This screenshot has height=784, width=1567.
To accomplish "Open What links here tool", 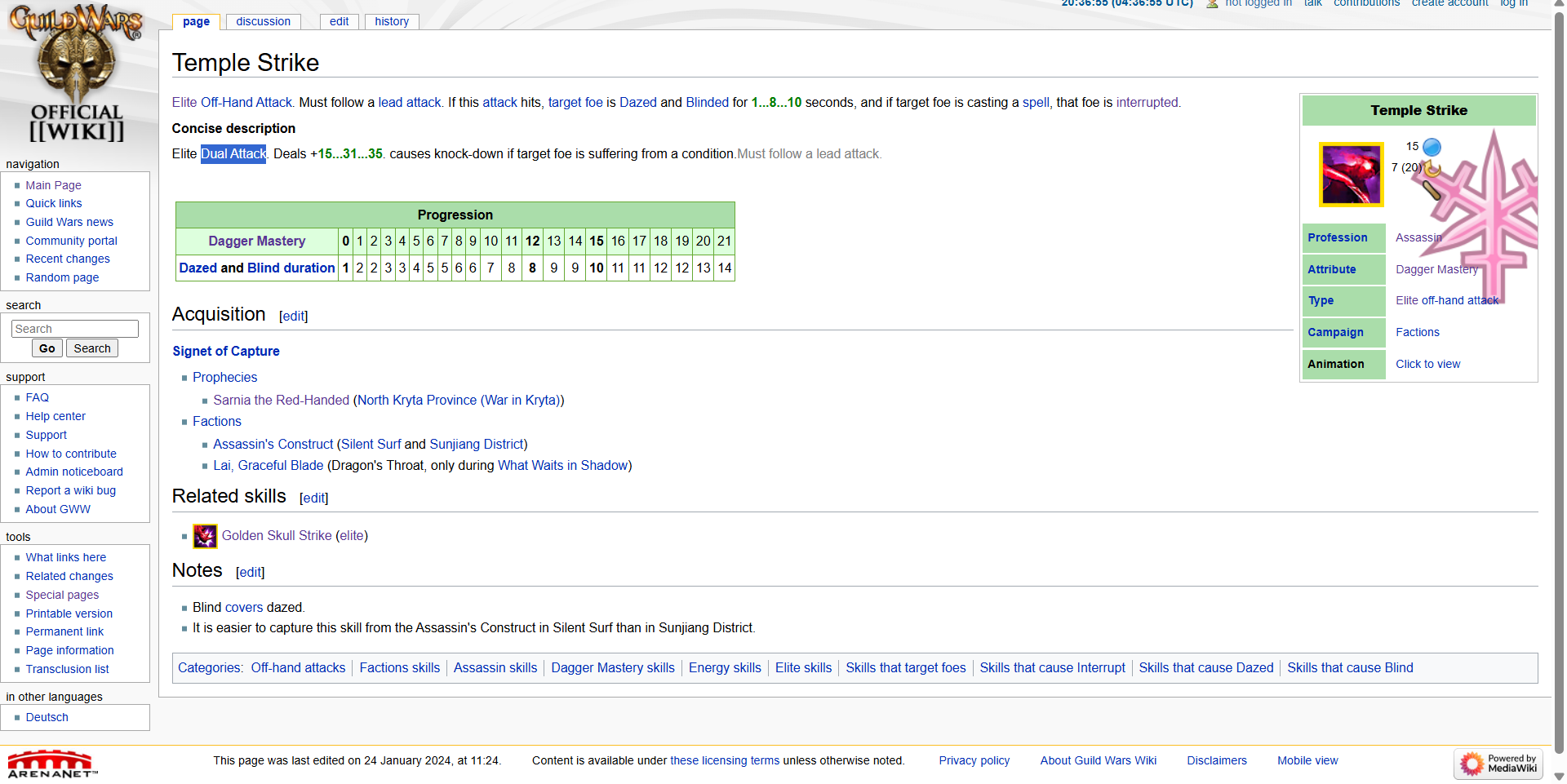I will tap(66, 558).
